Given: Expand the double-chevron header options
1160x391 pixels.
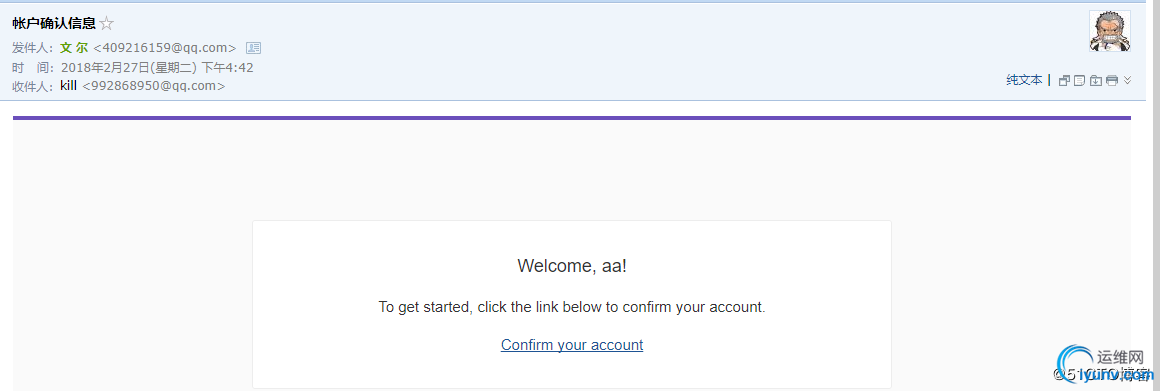Looking at the screenshot, I should pyautogui.click(x=1127, y=80).
